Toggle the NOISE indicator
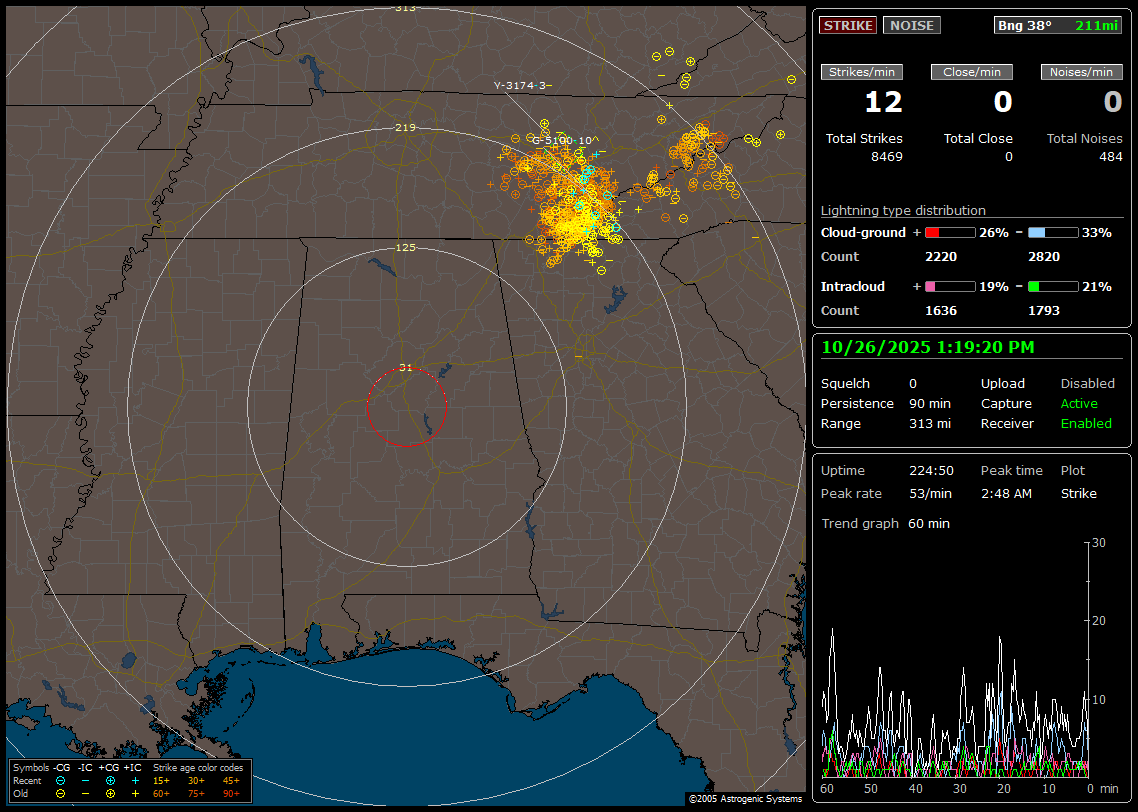1138x812 pixels. coord(911,25)
